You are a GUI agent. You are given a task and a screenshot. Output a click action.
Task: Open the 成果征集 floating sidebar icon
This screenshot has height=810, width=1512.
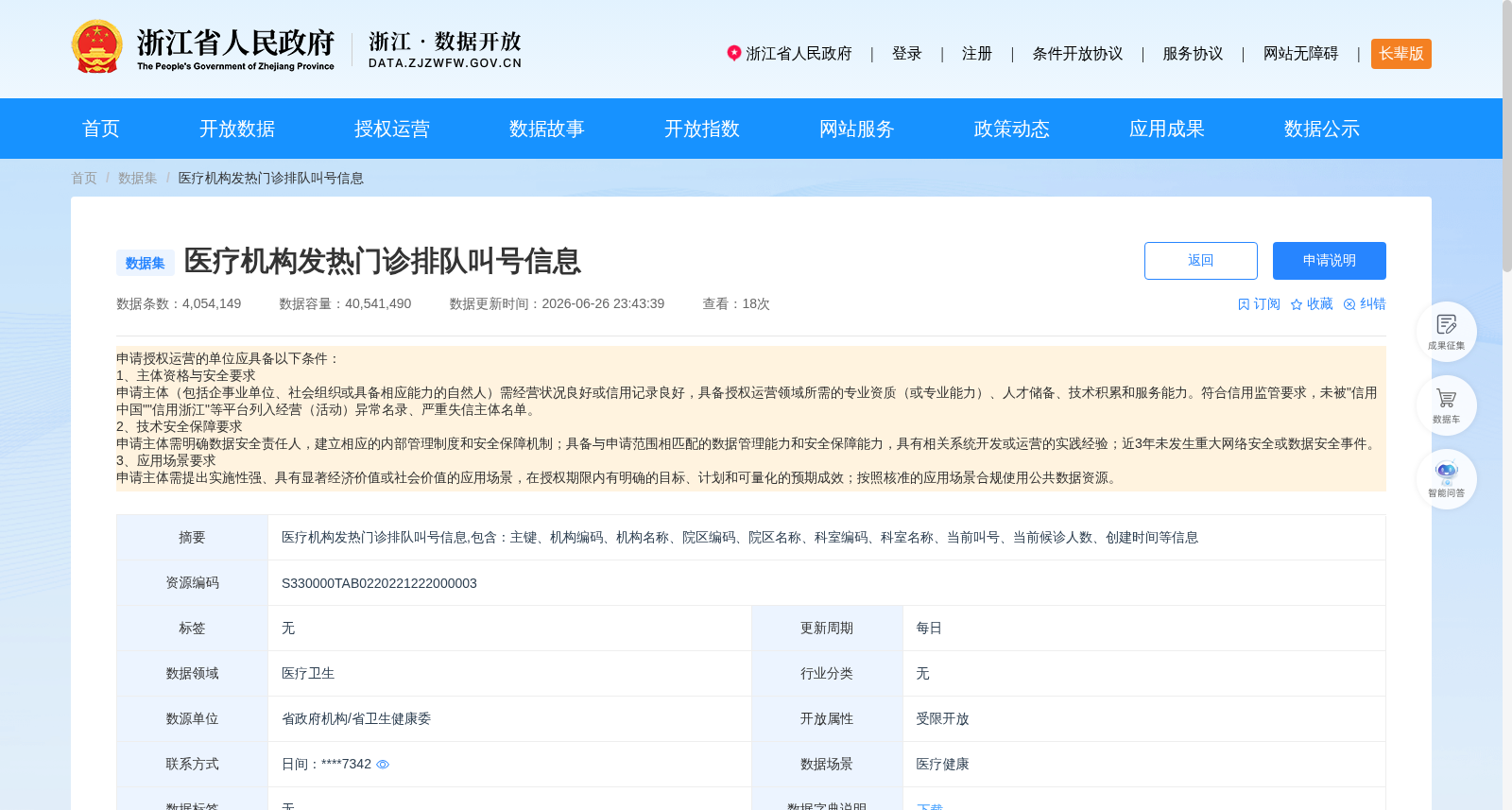point(1446,332)
